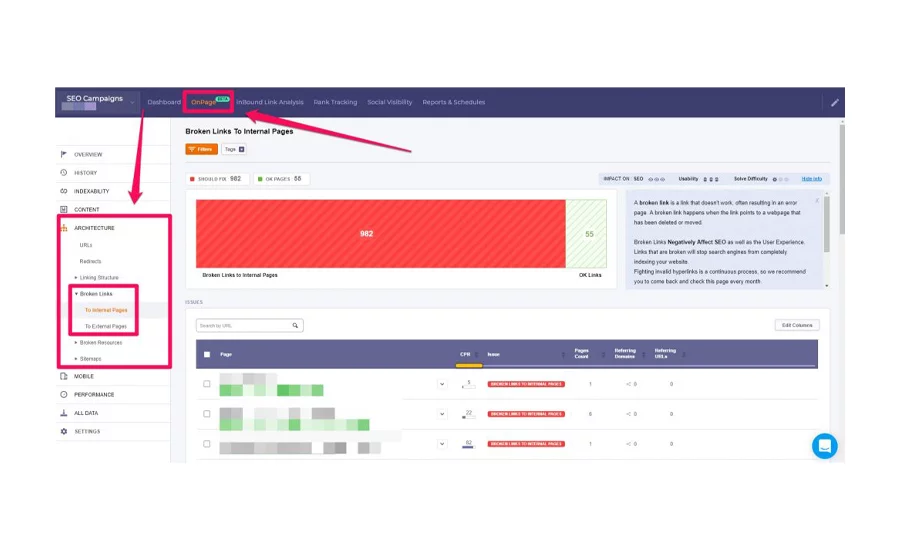Click third row's Broken Links issue badge
900x550 pixels.
[x=526, y=444]
